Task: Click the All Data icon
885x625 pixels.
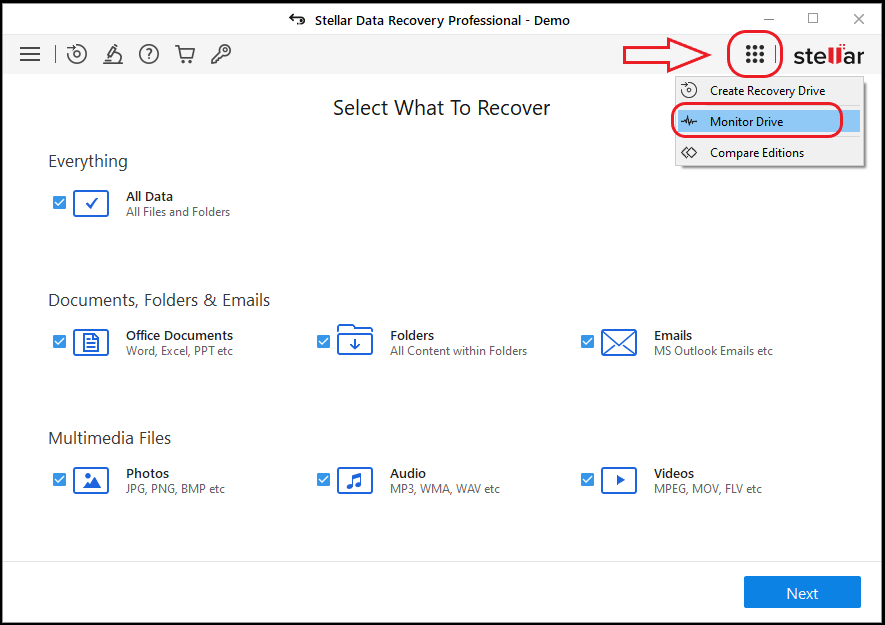Action: [x=91, y=203]
